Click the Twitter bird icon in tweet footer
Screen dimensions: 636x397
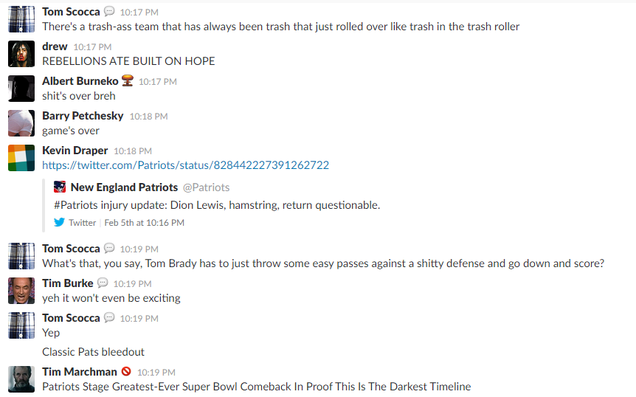click(x=59, y=222)
